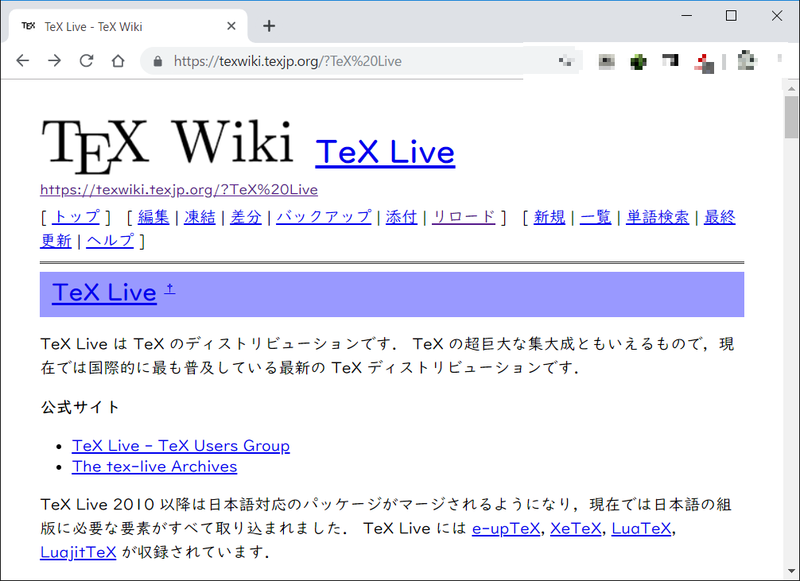Open the バックアップ backup link
This screenshot has width=800, height=581.
323,217
